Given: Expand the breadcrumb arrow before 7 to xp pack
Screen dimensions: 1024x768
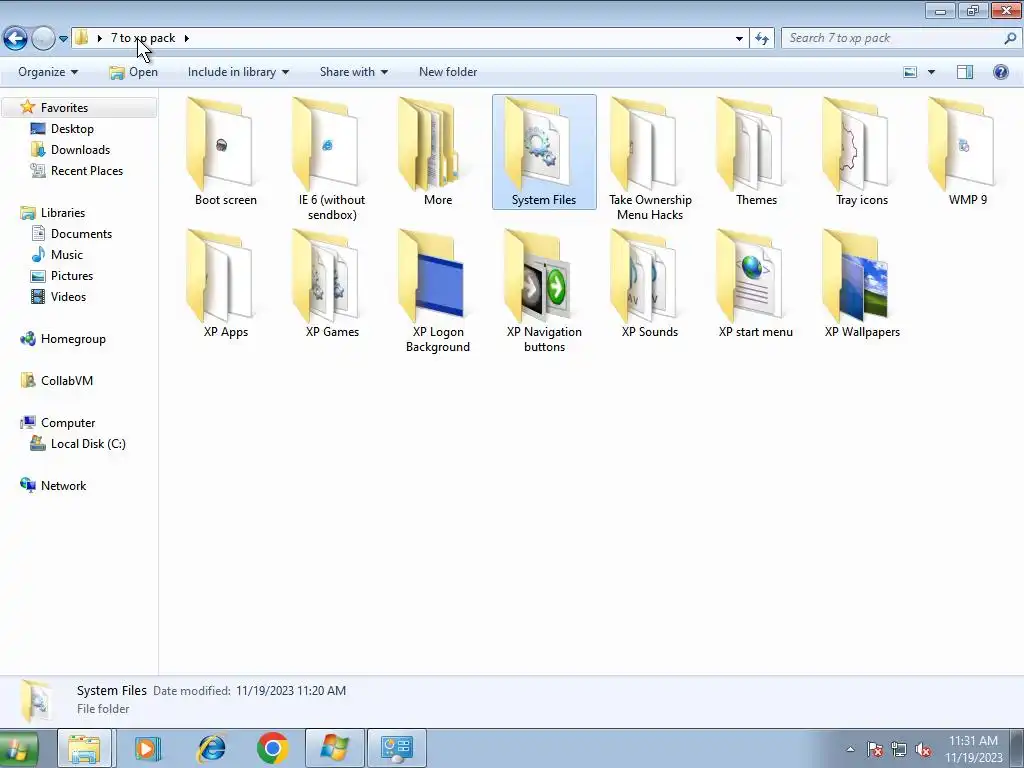Looking at the screenshot, I should click(99, 38).
